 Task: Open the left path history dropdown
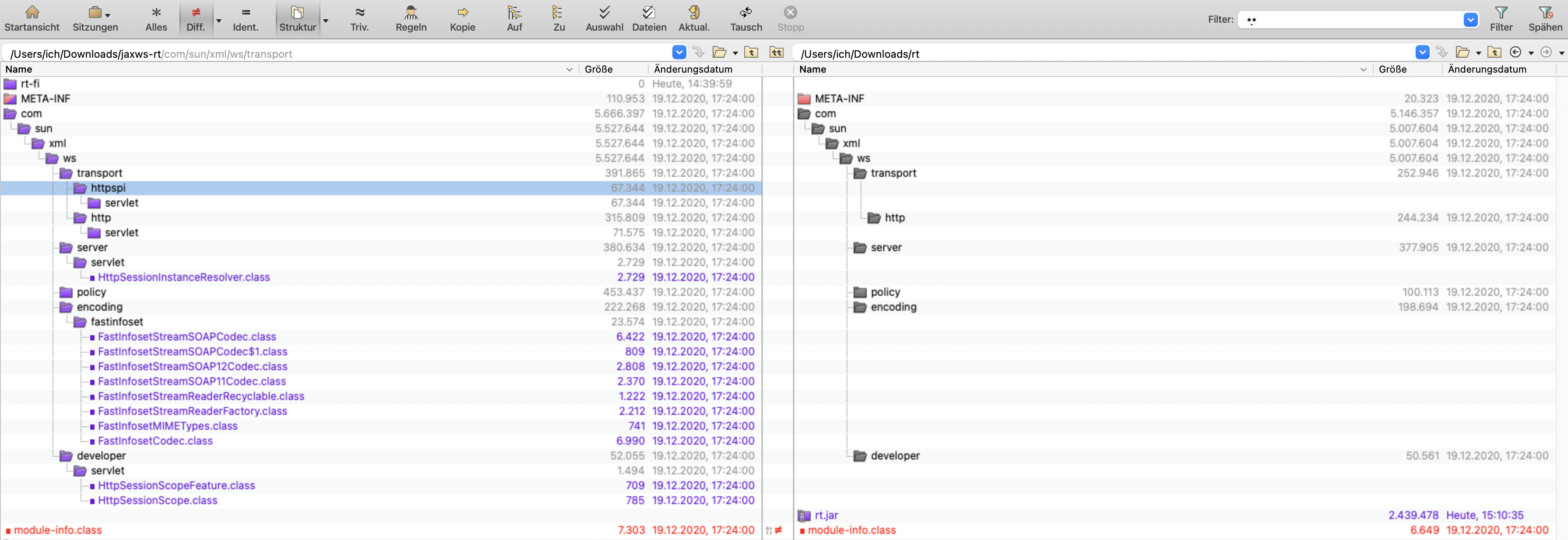(679, 53)
